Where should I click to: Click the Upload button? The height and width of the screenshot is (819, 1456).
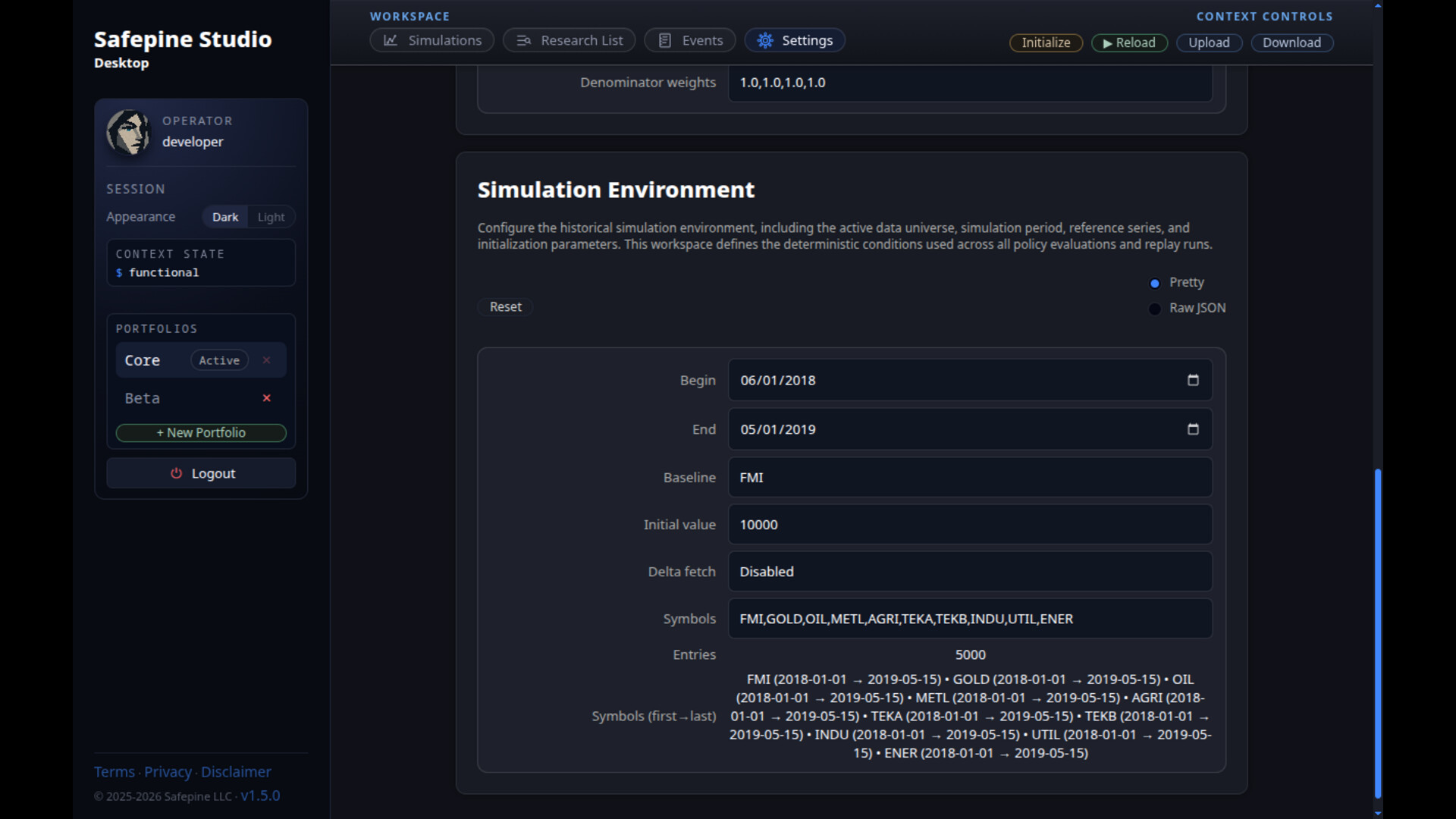pos(1209,42)
